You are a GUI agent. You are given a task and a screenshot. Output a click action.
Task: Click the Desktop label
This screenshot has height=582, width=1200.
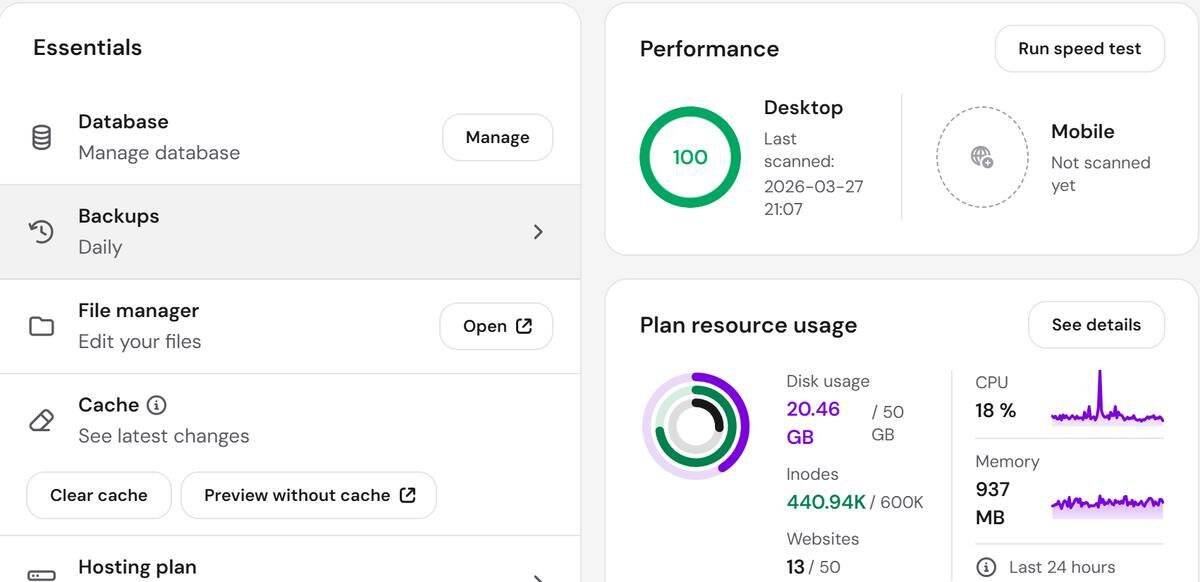(x=803, y=108)
